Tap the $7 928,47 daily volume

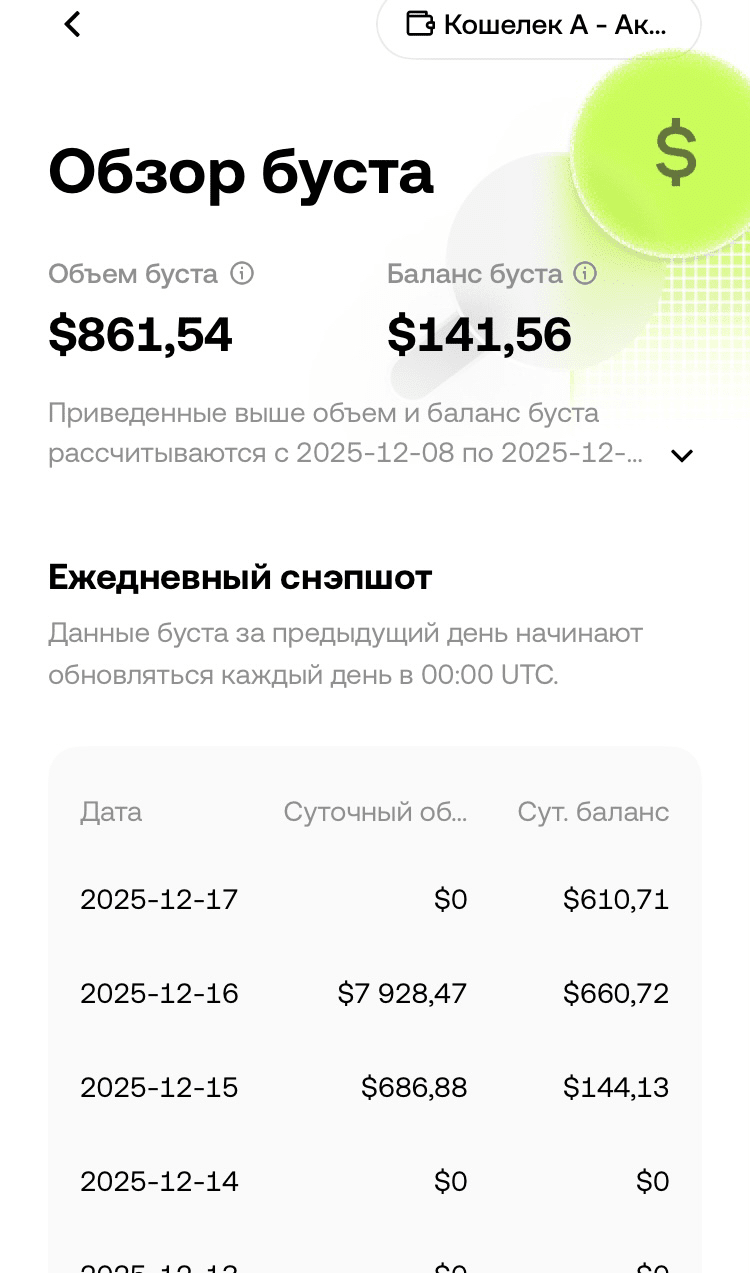(x=402, y=994)
